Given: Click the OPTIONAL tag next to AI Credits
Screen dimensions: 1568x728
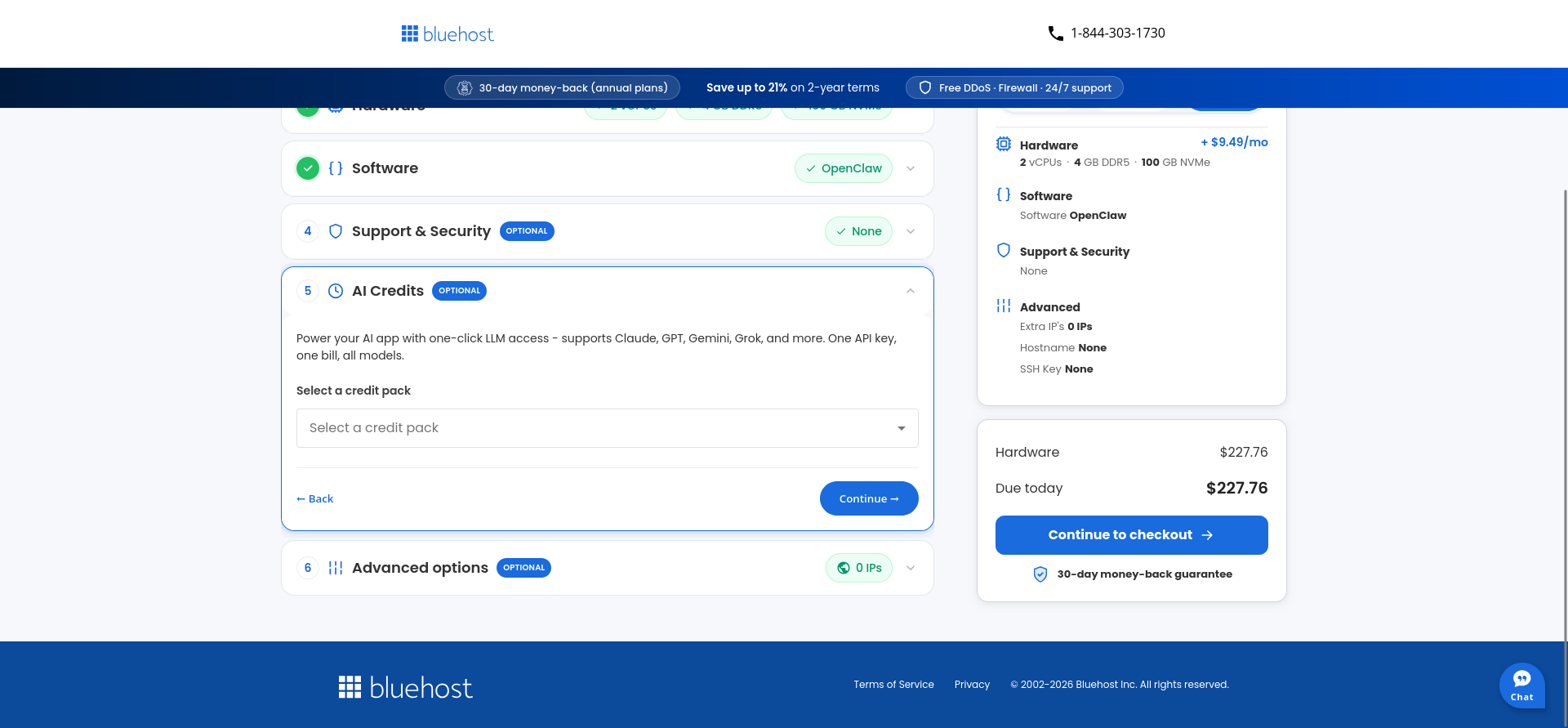Looking at the screenshot, I should coord(459,291).
